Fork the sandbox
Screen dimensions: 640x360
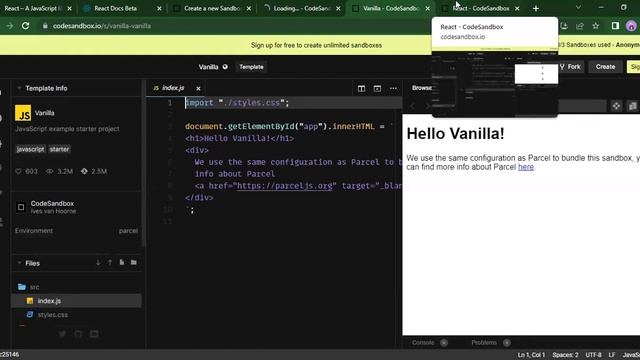571,67
